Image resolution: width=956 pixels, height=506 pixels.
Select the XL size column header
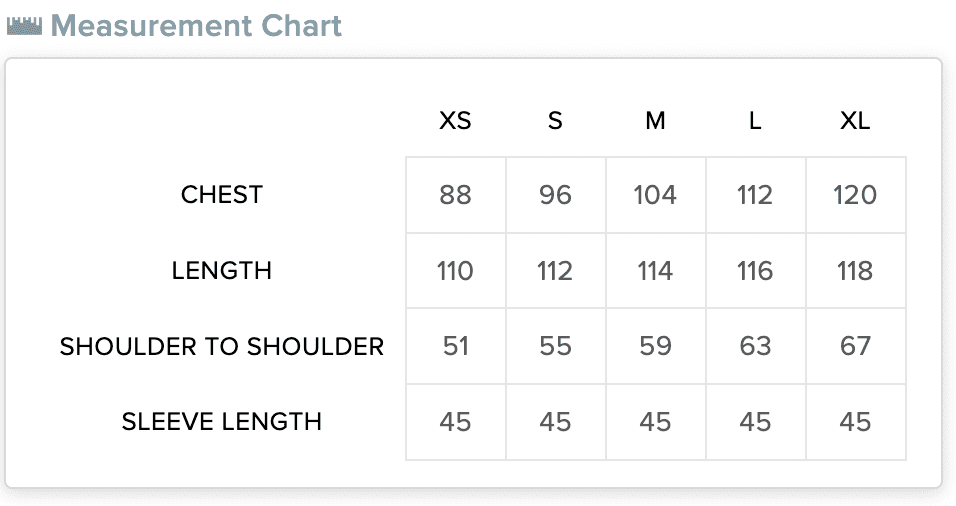click(855, 121)
